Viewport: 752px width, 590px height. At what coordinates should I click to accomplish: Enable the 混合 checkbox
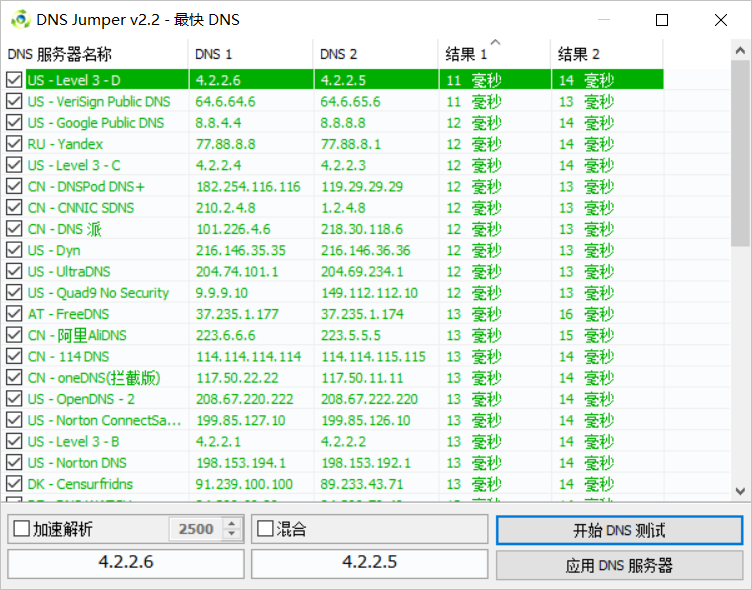[x=265, y=529]
